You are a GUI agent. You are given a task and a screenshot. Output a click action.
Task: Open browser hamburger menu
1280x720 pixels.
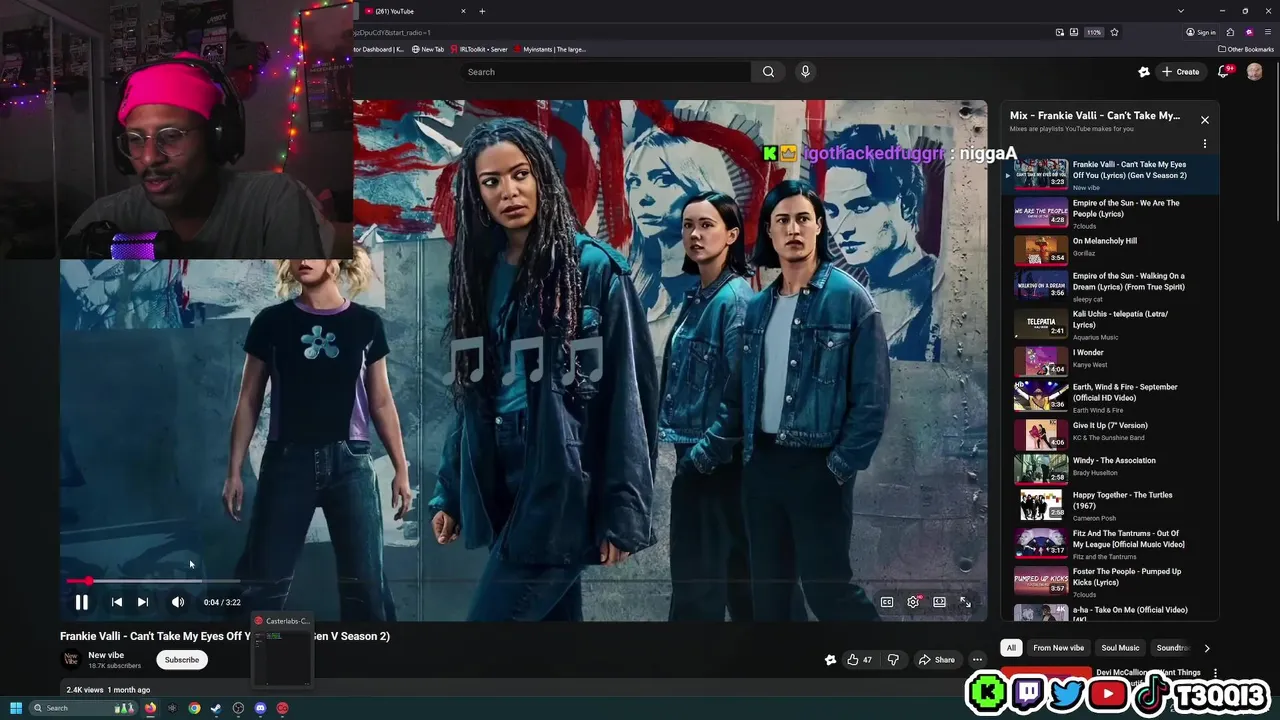[x=1267, y=32]
